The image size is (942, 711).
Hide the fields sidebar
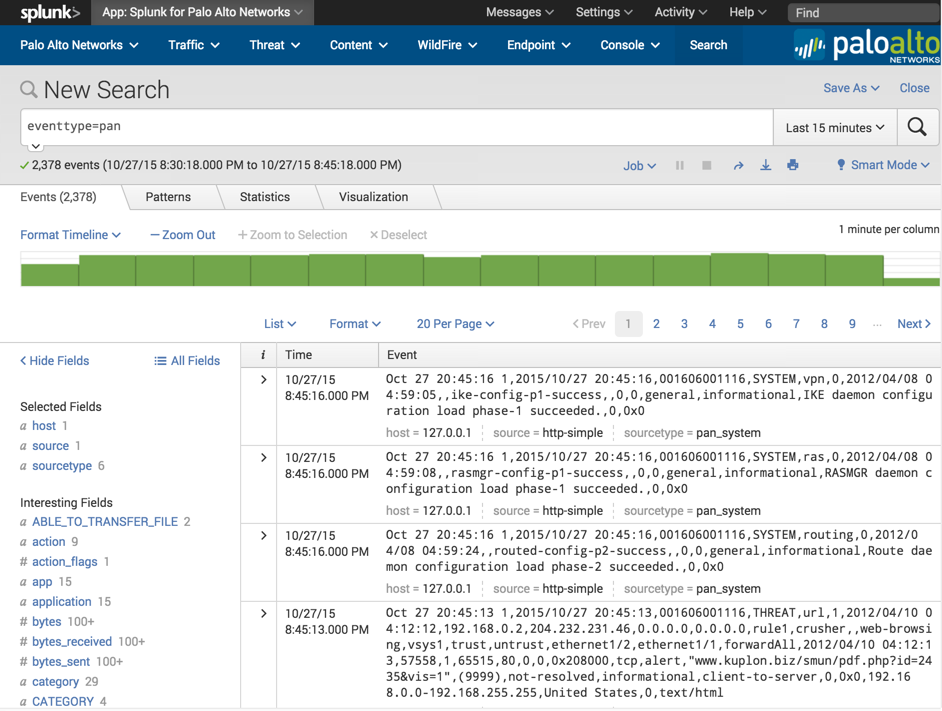[x=55, y=361]
